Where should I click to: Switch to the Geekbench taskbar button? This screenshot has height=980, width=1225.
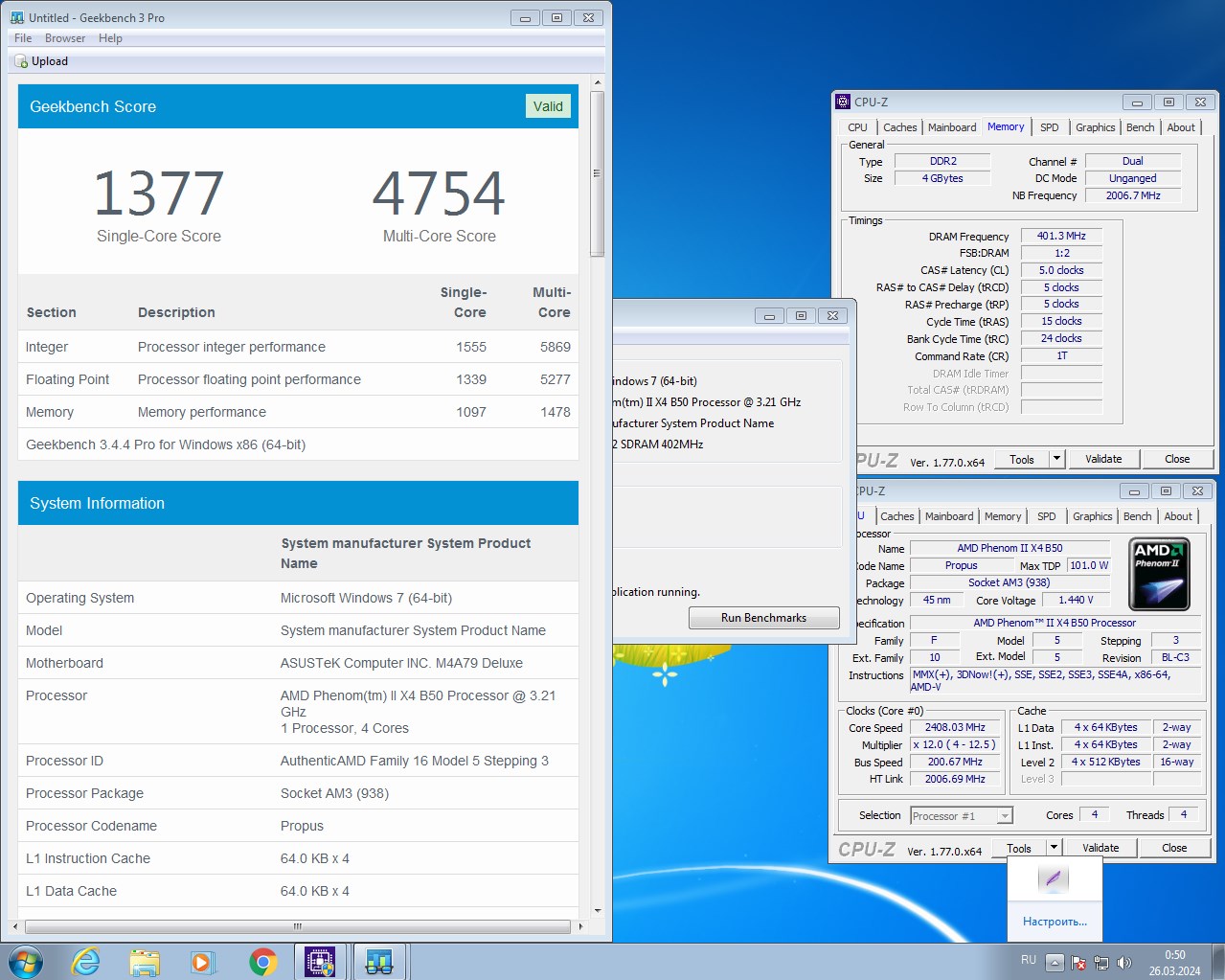(379, 962)
